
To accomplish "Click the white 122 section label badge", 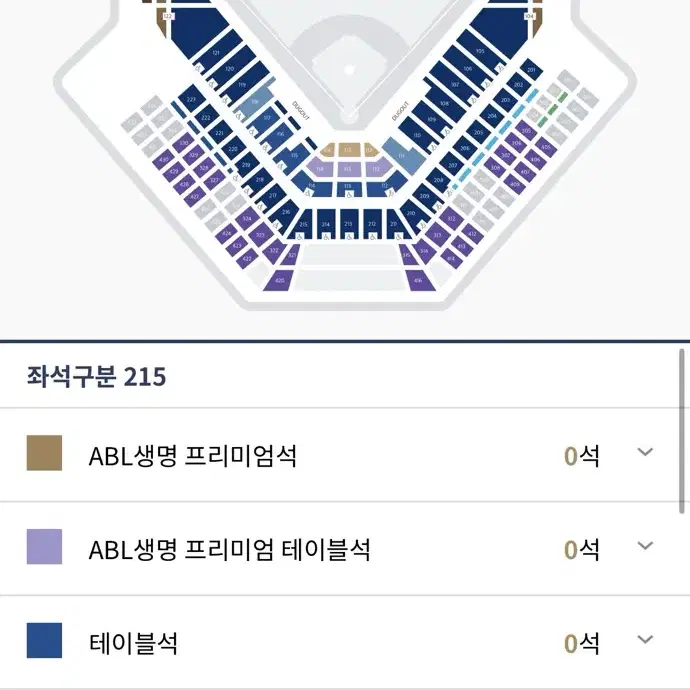I will [168, 16].
